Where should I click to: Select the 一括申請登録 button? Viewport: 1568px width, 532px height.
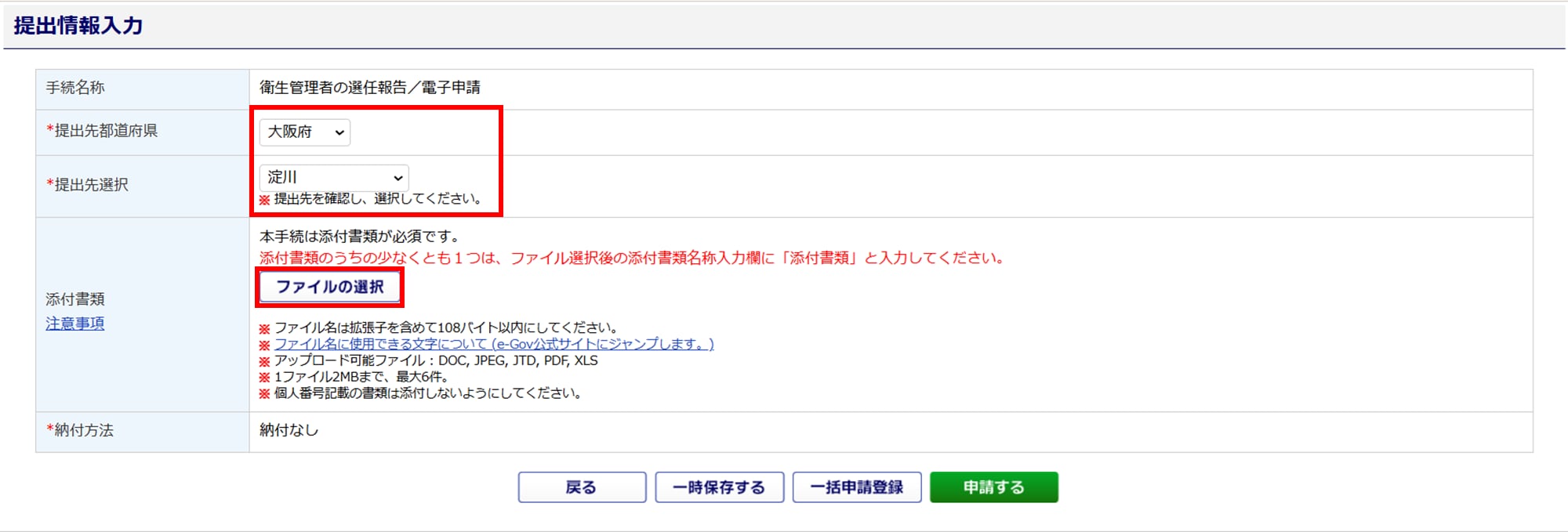coord(856,487)
